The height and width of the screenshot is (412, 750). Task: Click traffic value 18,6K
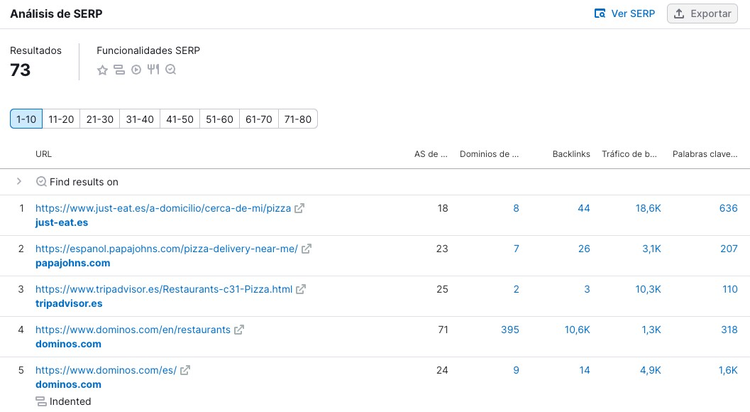pyautogui.click(x=648, y=208)
